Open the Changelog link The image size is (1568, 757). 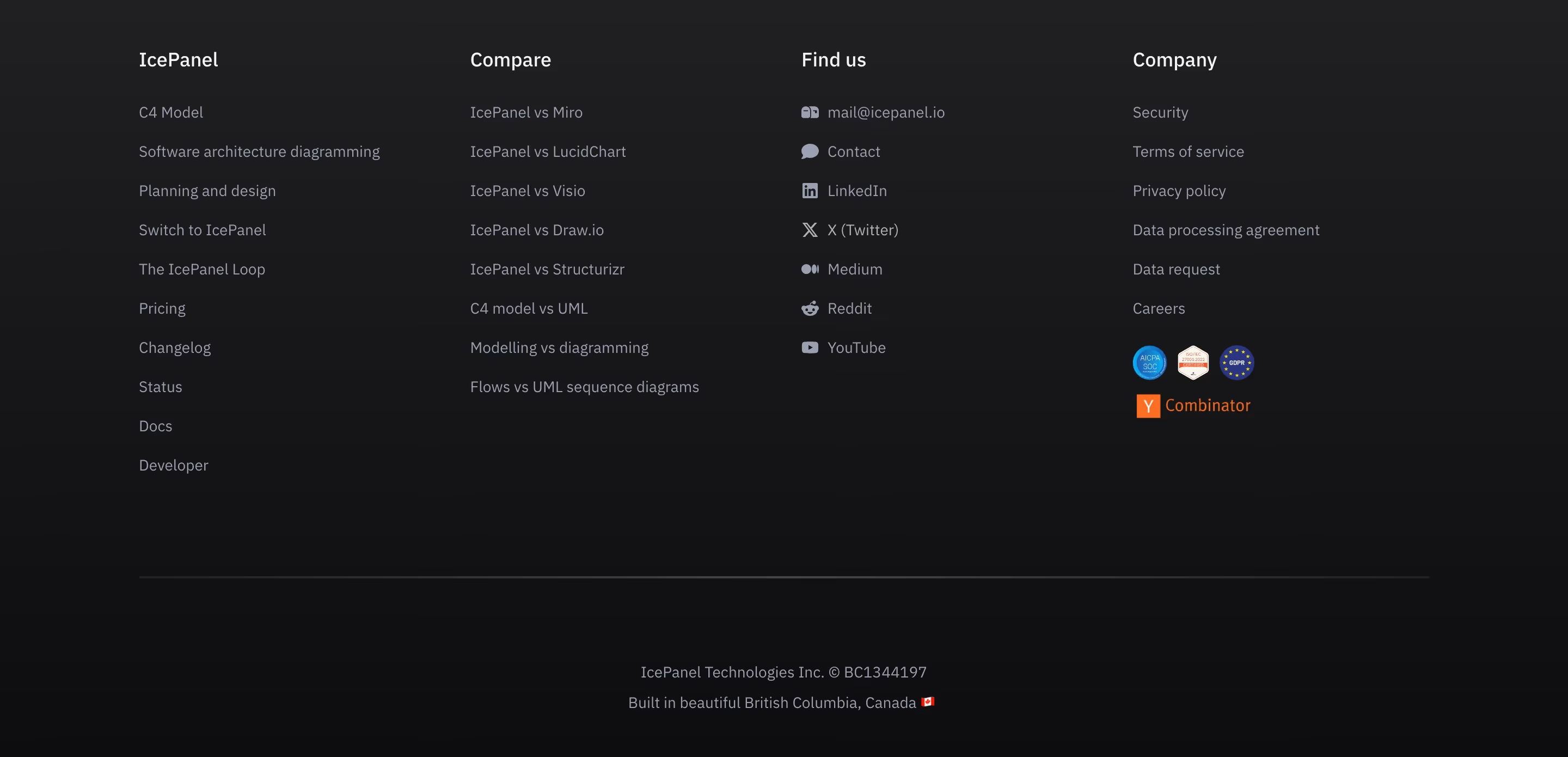click(175, 348)
